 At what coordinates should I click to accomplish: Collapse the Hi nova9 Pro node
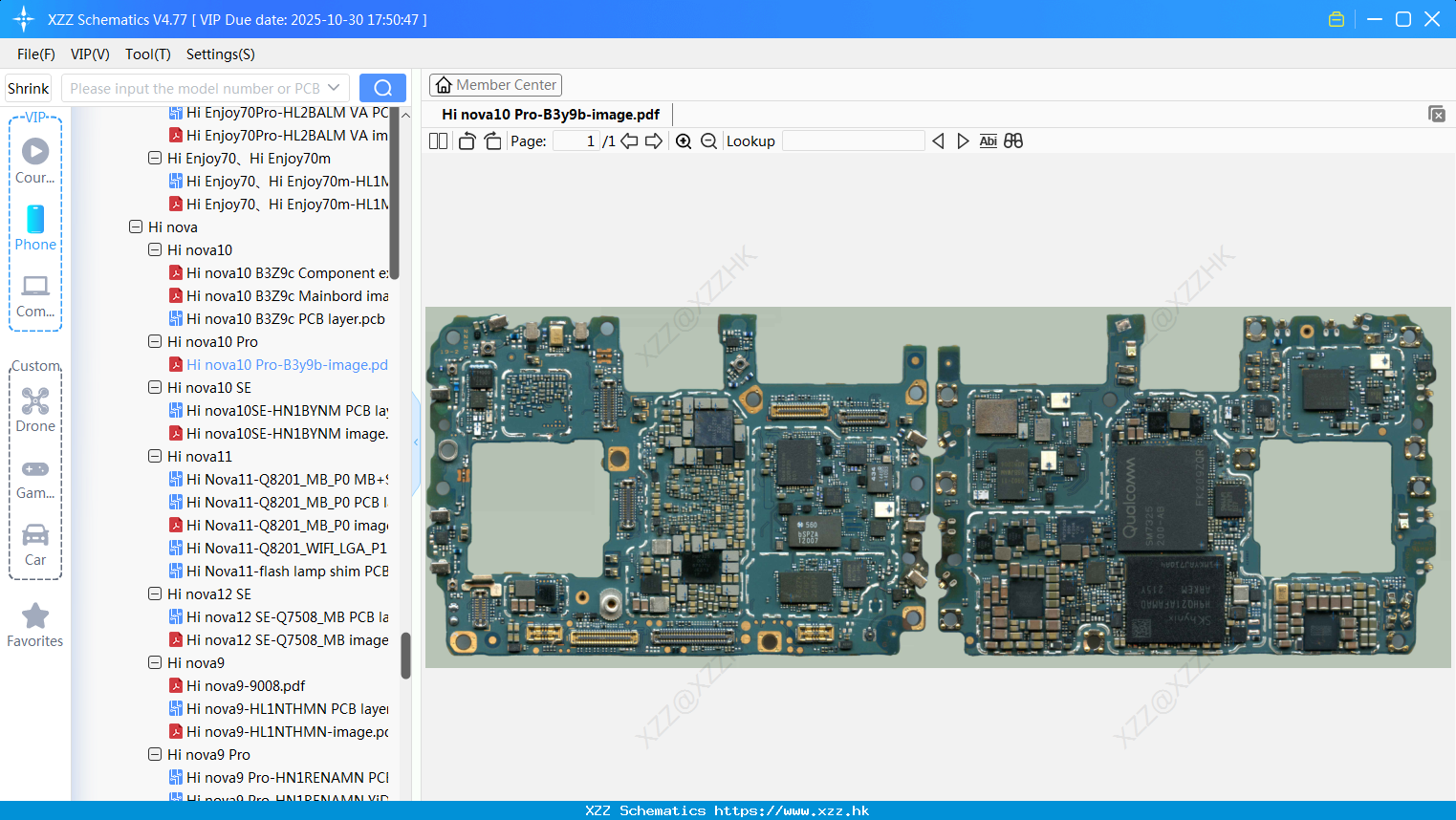pos(155,754)
